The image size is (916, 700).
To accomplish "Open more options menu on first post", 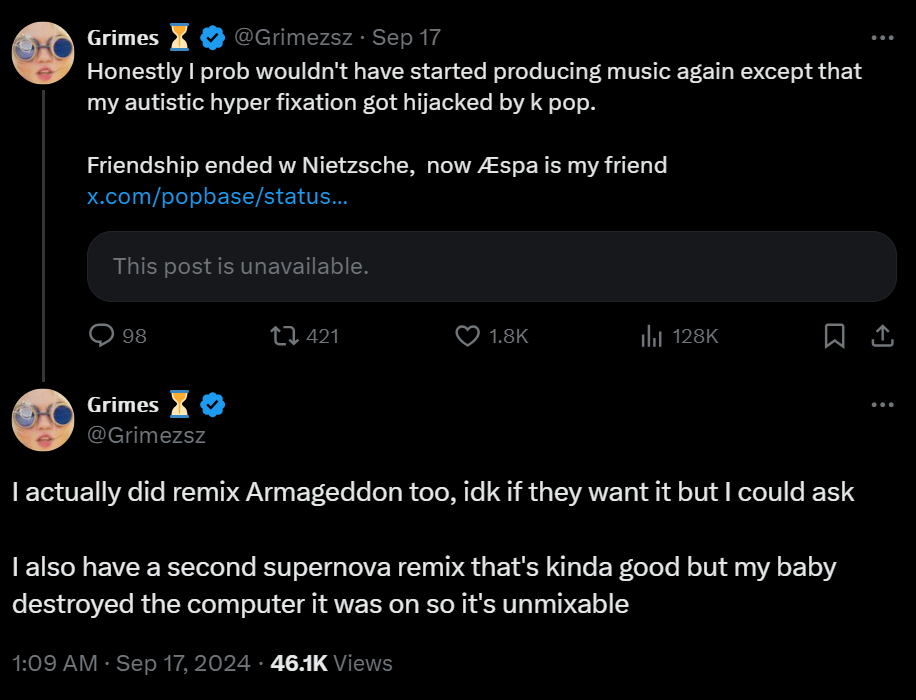I will [882, 38].
